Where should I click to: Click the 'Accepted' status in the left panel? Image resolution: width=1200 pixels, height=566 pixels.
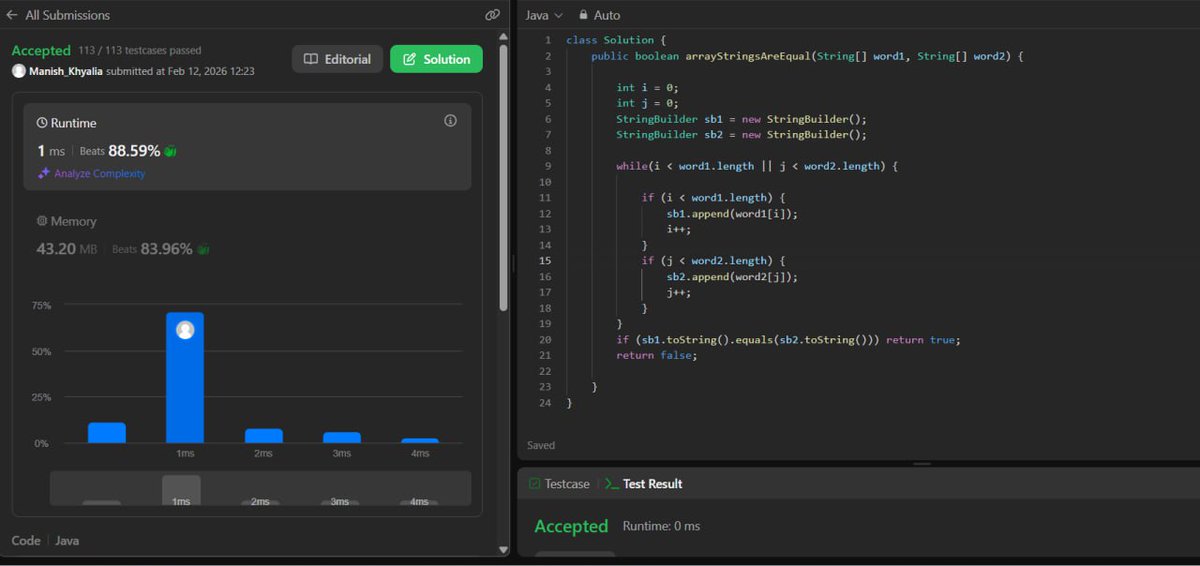click(x=41, y=50)
